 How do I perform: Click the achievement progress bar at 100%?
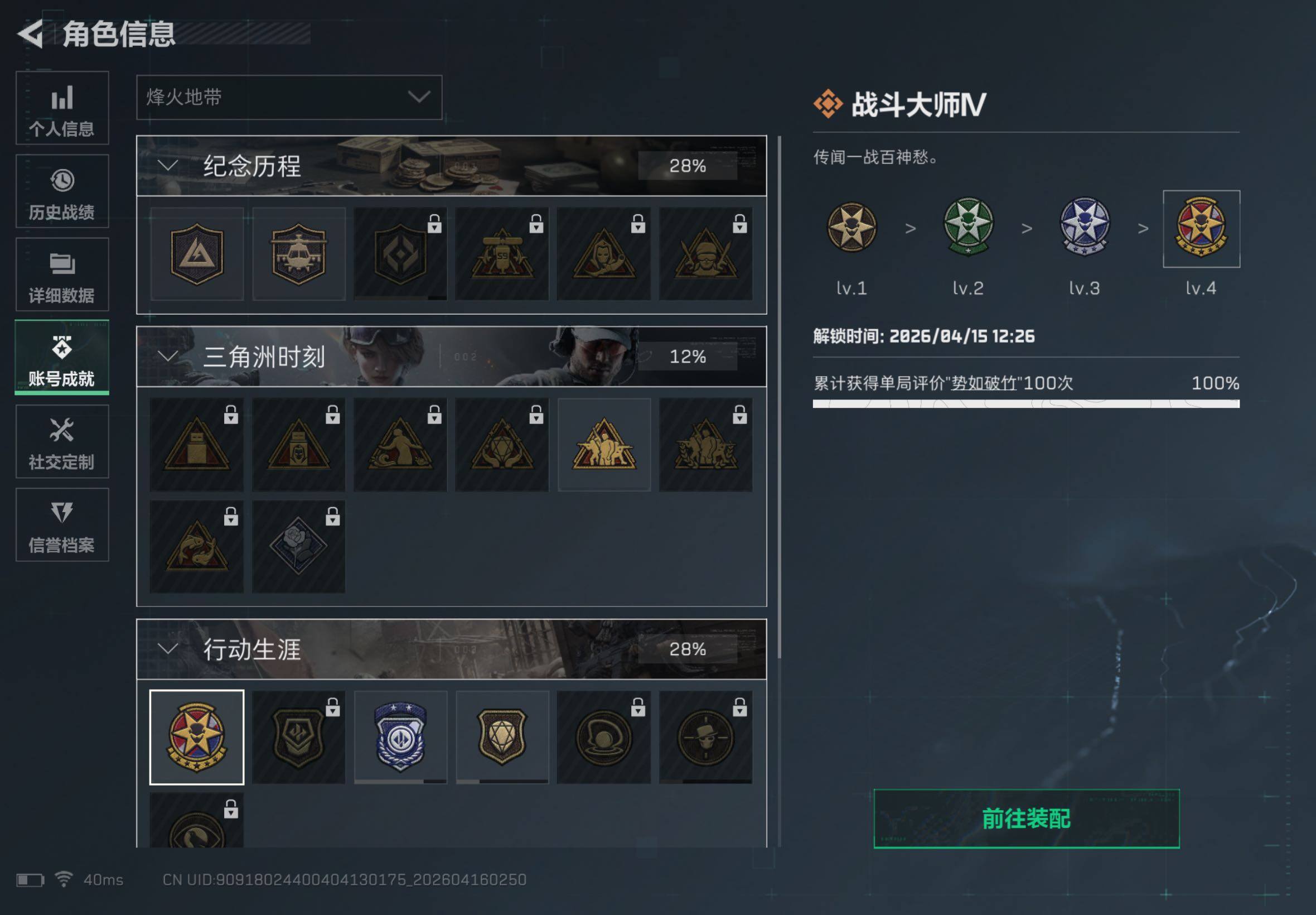(x=1026, y=404)
